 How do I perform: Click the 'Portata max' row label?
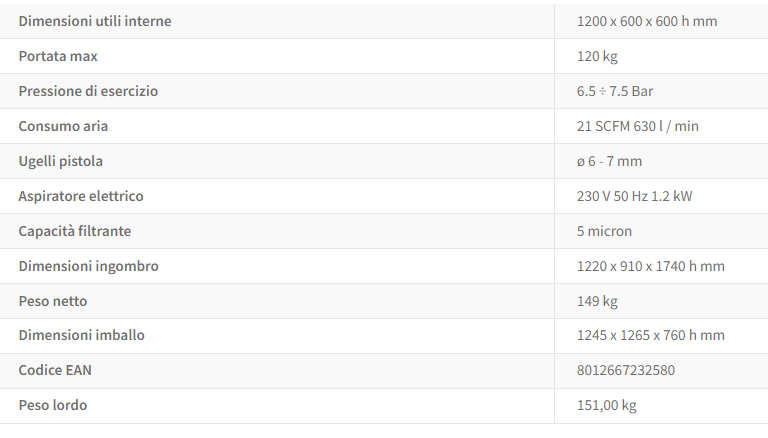pyautogui.click(x=58, y=56)
